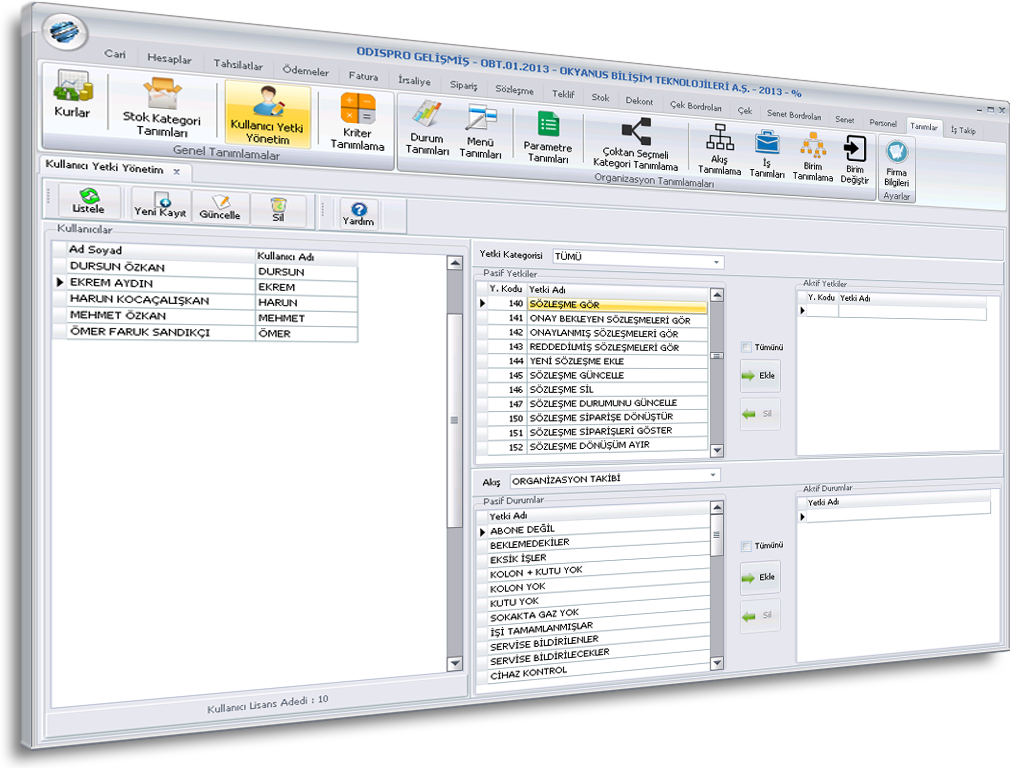Screen dimensions: 1024x768
Task: Click down arrow of Pasif Yetkiler scrollbar
Action: [717, 450]
